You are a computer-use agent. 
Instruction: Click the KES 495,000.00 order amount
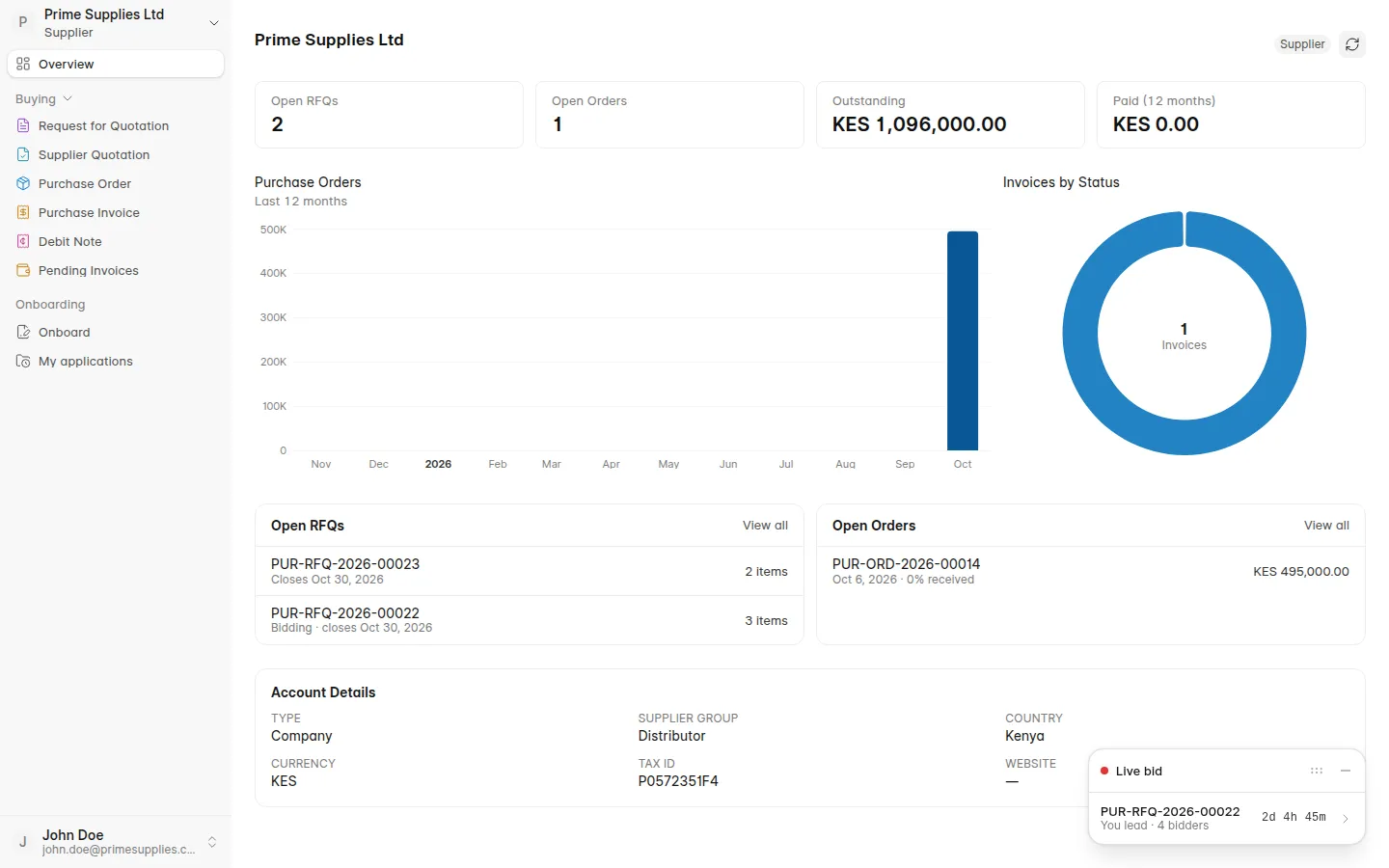1301,571
